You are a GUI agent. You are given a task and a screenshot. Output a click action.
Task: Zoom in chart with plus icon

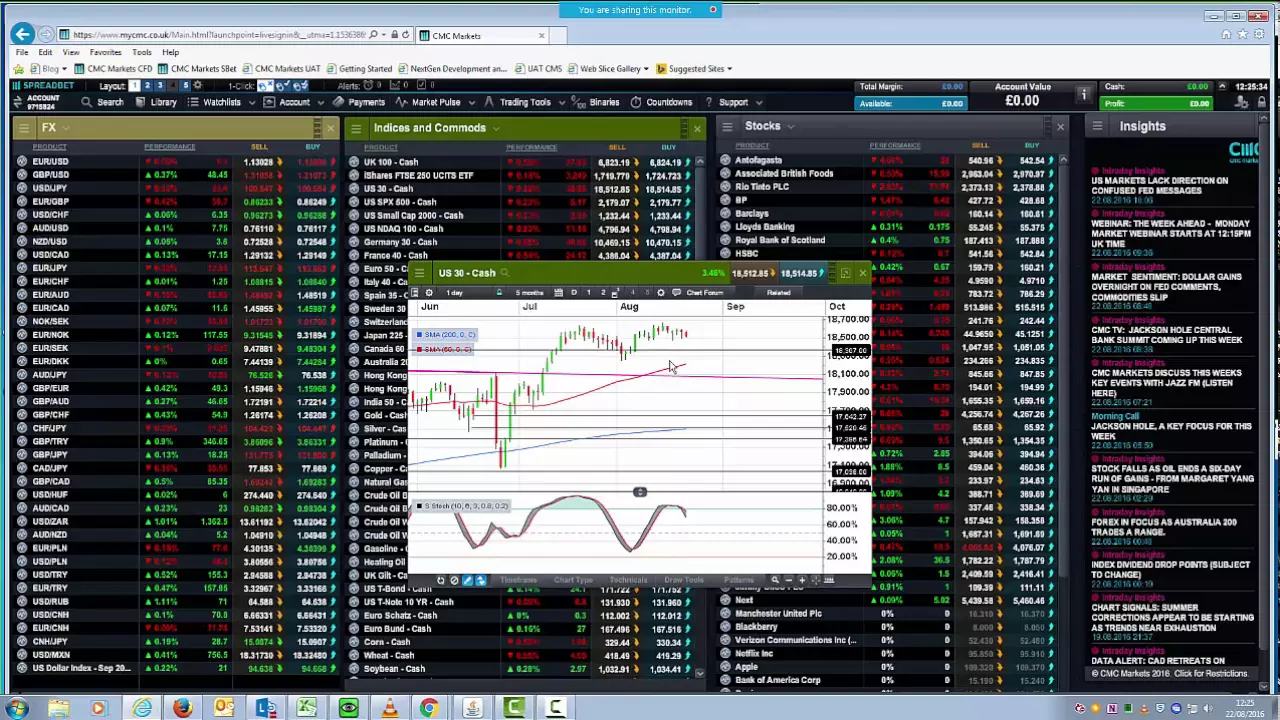click(x=801, y=580)
